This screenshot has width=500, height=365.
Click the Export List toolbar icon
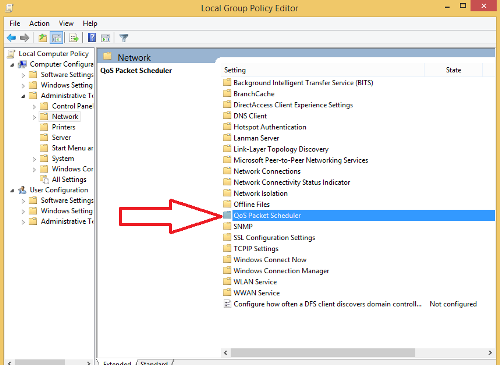click(x=74, y=38)
